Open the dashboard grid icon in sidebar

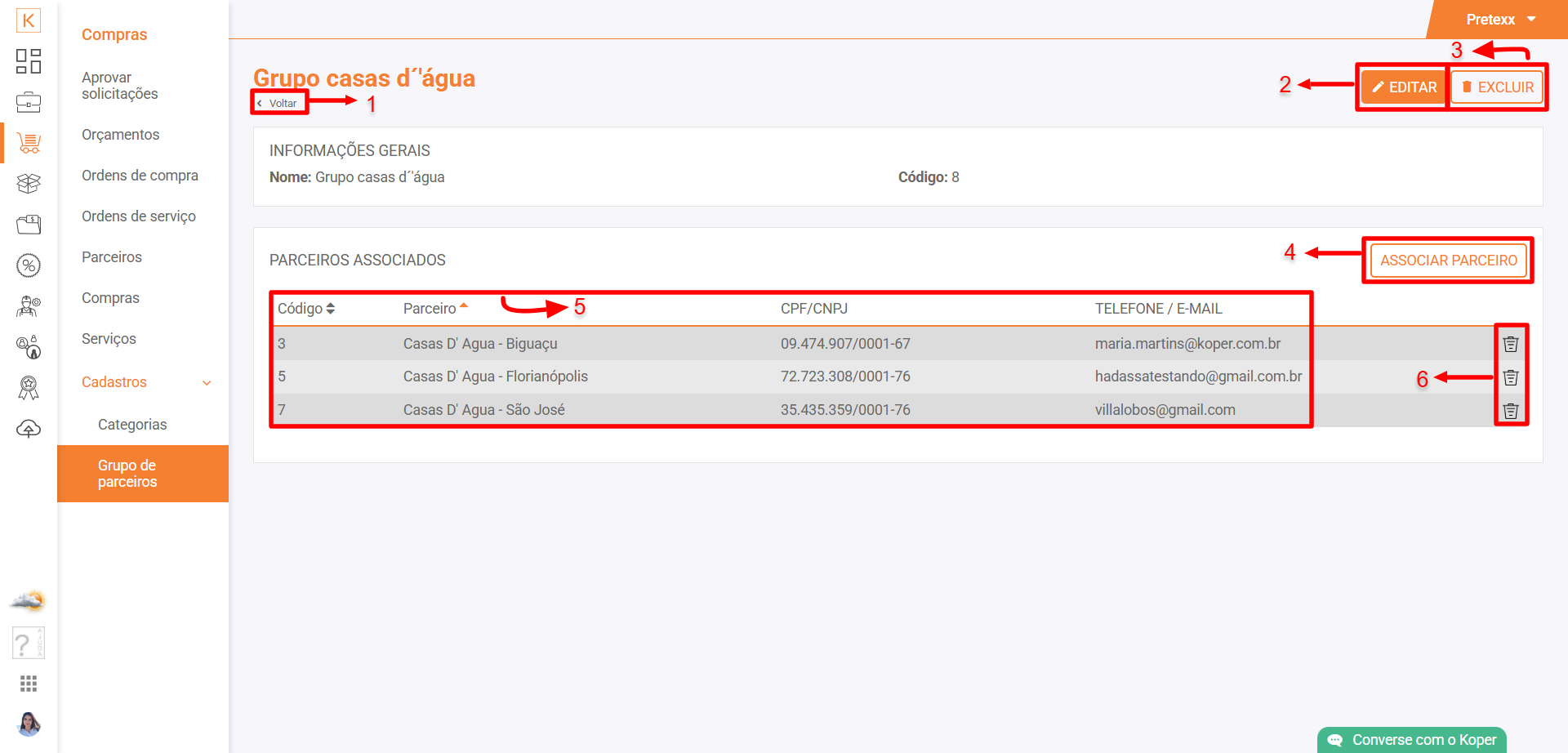tap(29, 61)
